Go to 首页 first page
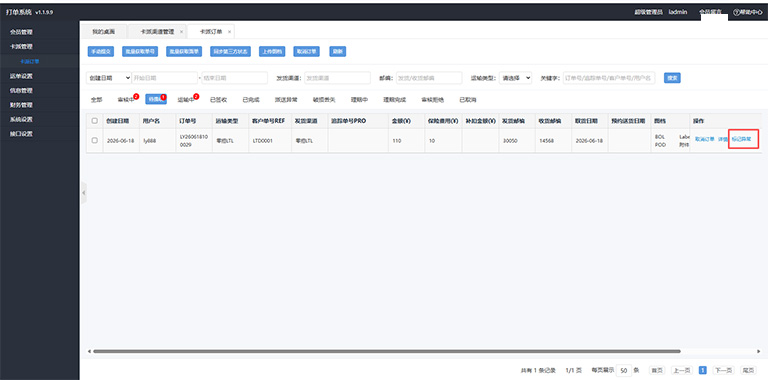The height and width of the screenshot is (380, 770). pos(657,371)
